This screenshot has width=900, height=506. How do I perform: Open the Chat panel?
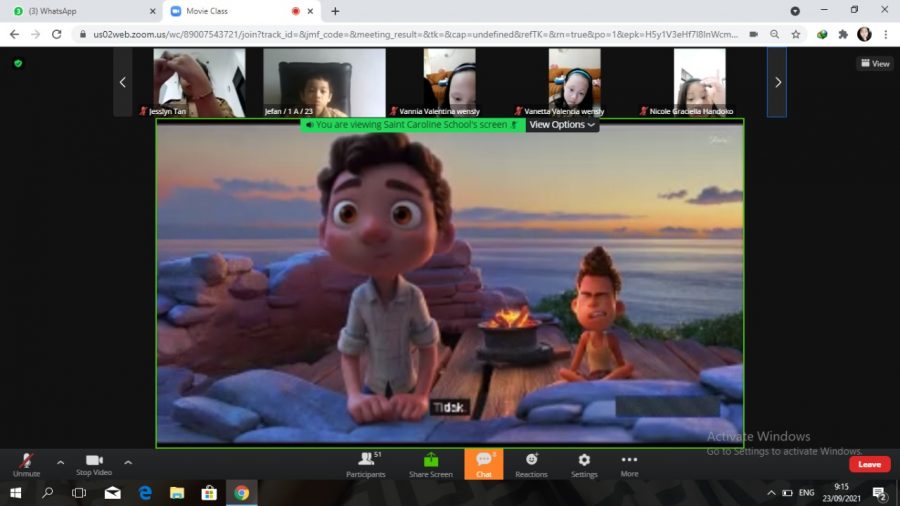pyautogui.click(x=483, y=464)
